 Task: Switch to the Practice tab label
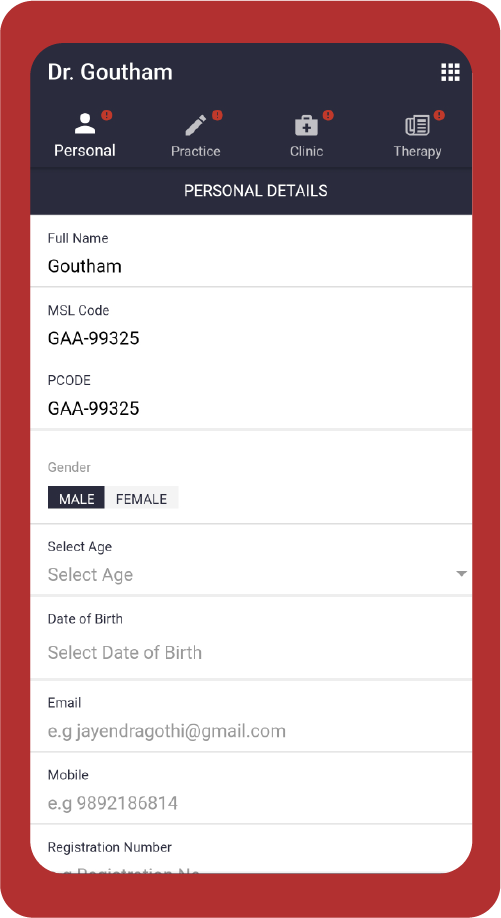coord(195,151)
